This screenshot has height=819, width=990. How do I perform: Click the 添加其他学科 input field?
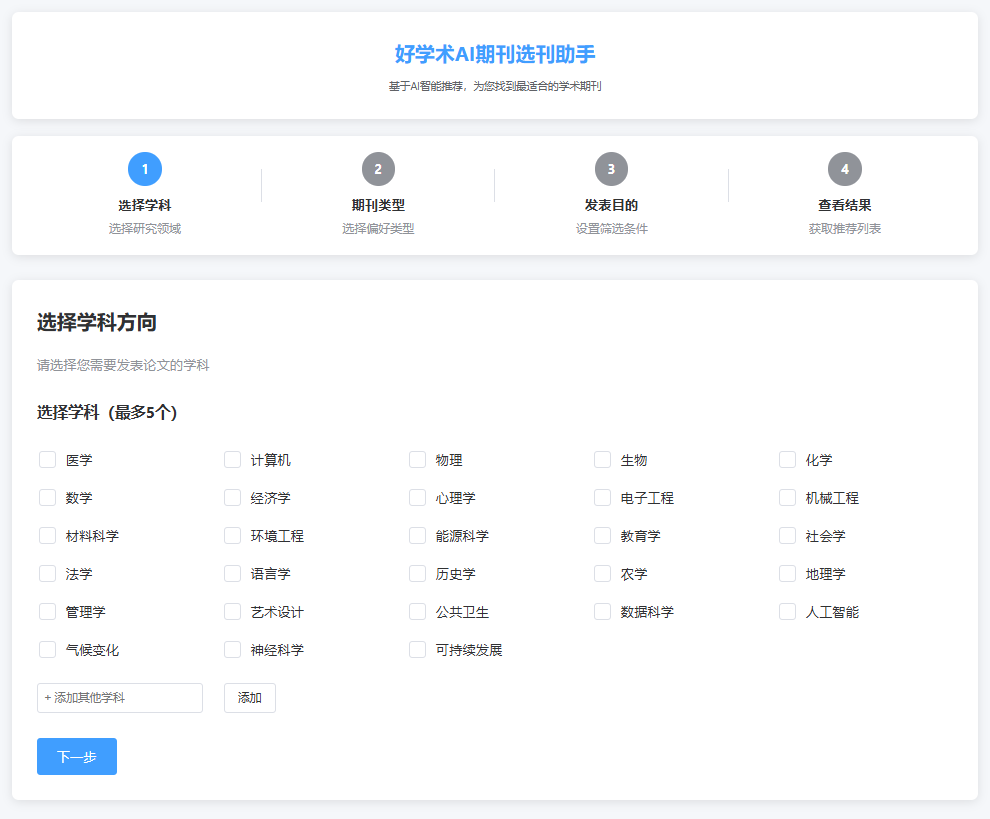tap(119, 698)
